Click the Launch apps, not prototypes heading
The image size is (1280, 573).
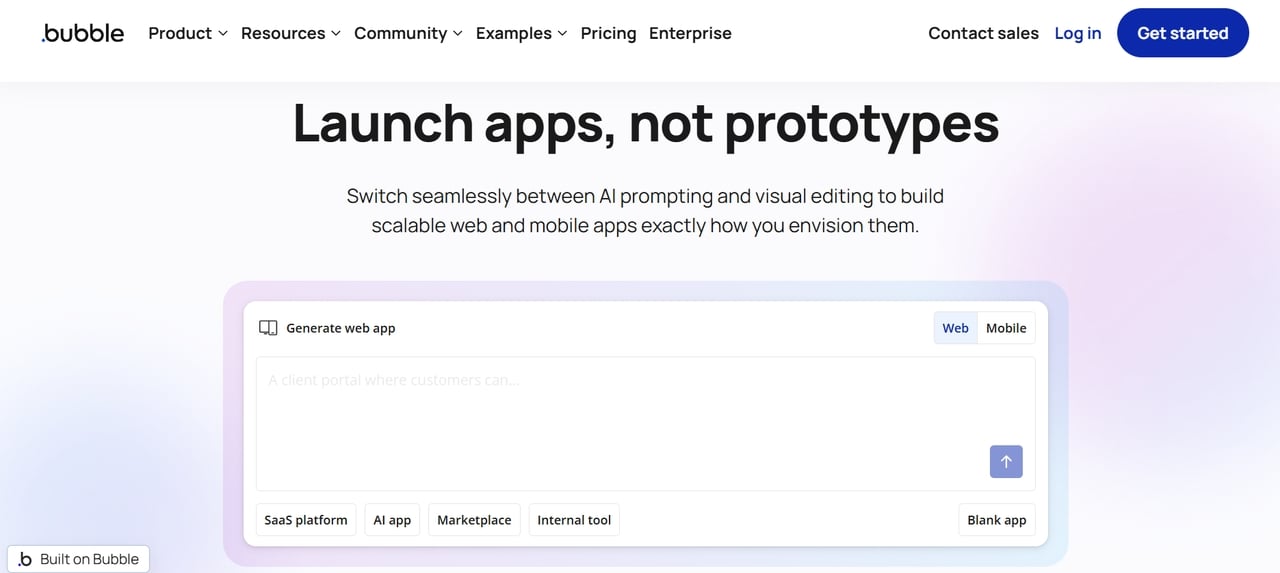(x=645, y=124)
